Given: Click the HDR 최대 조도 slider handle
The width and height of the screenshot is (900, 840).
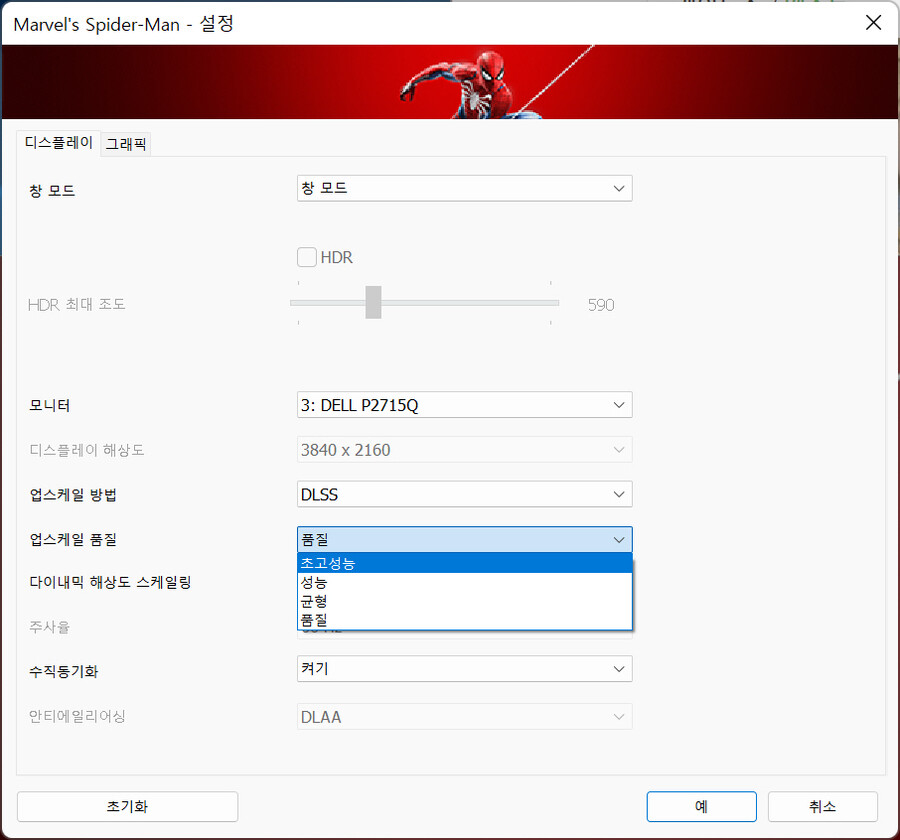Looking at the screenshot, I should point(373,302).
